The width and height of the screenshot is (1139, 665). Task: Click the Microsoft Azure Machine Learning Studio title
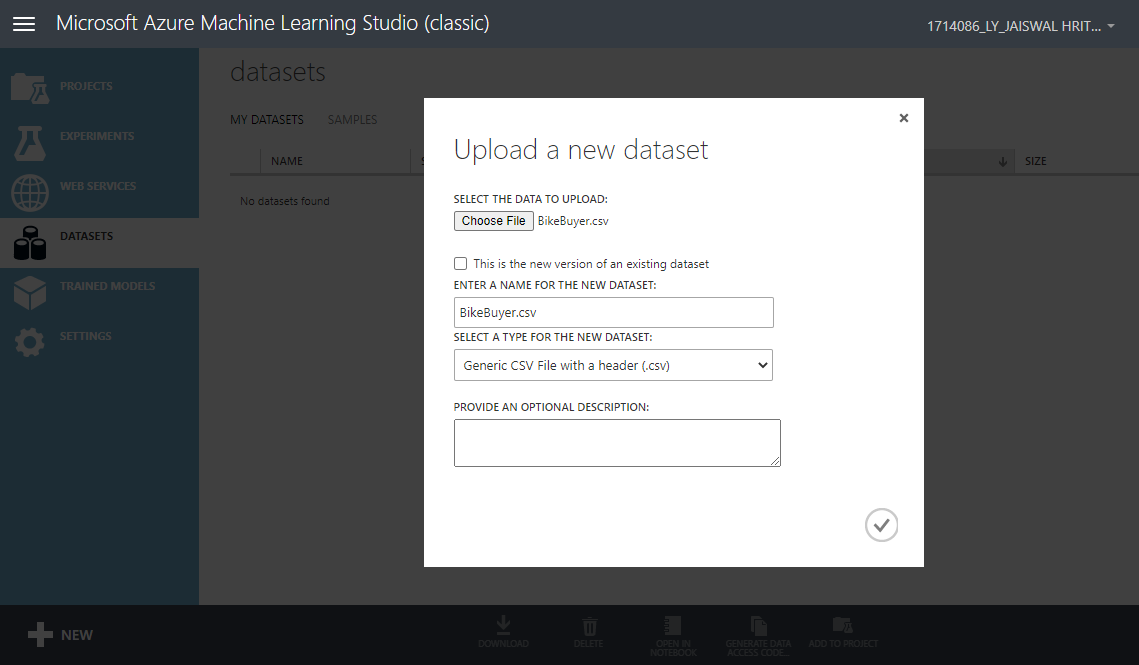pyautogui.click(x=272, y=23)
